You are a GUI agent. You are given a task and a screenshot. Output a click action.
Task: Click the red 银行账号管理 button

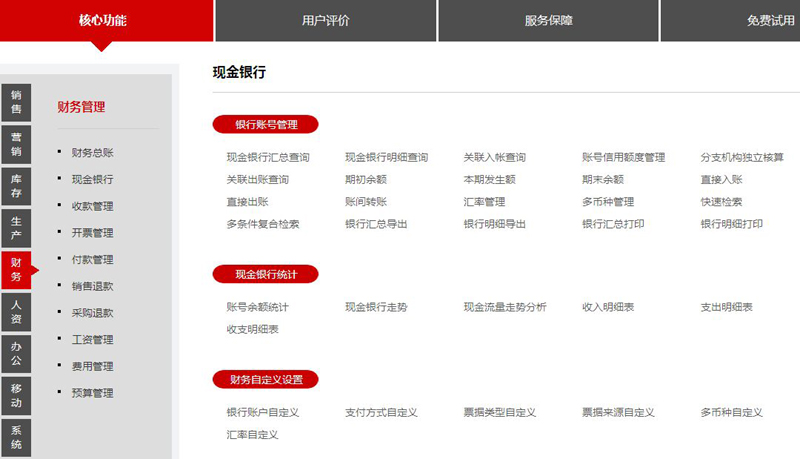pyautogui.click(x=266, y=125)
